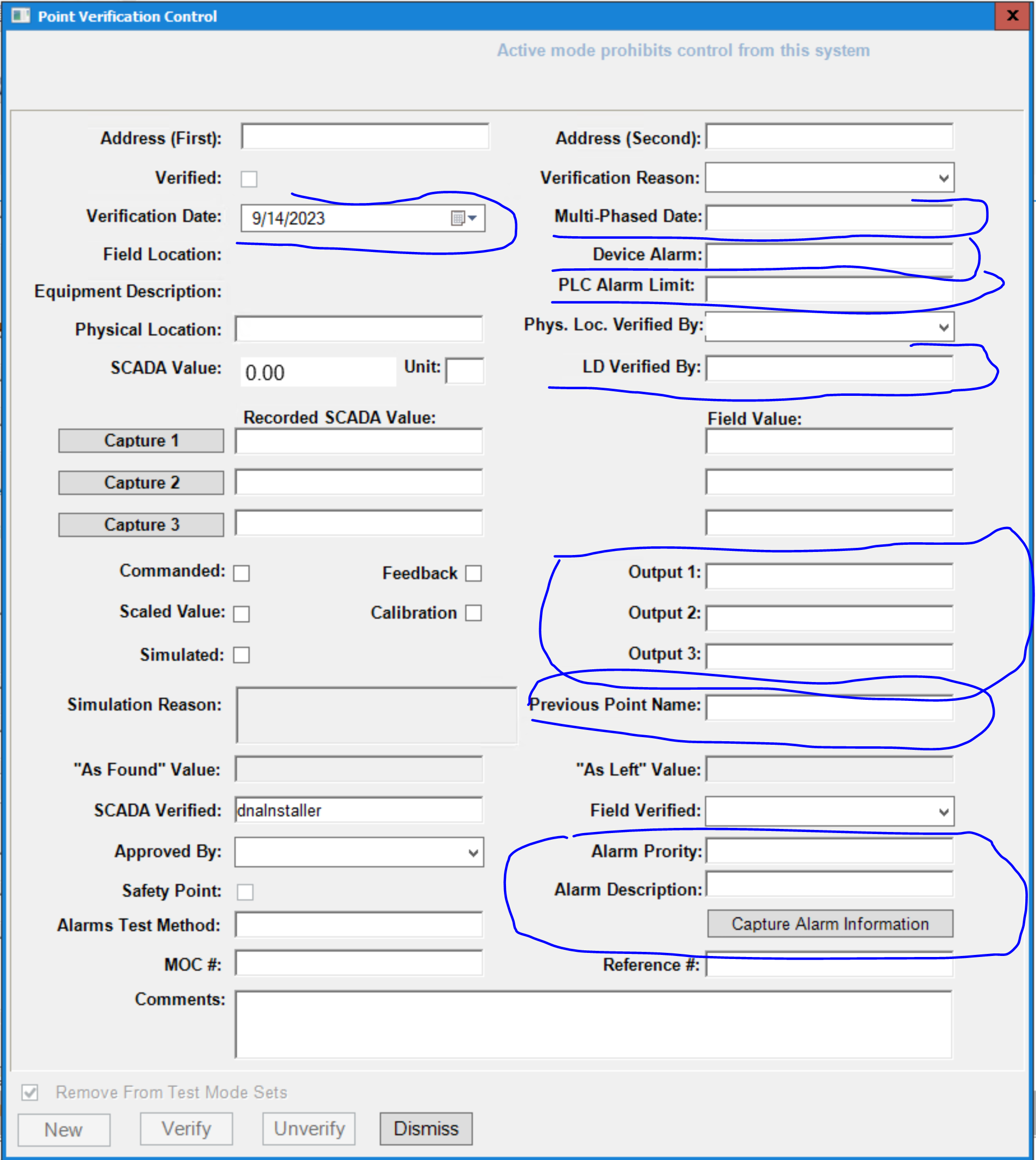This screenshot has width=1036, height=1160.
Task: Enable the Simulated checkbox
Action: (x=241, y=655)
